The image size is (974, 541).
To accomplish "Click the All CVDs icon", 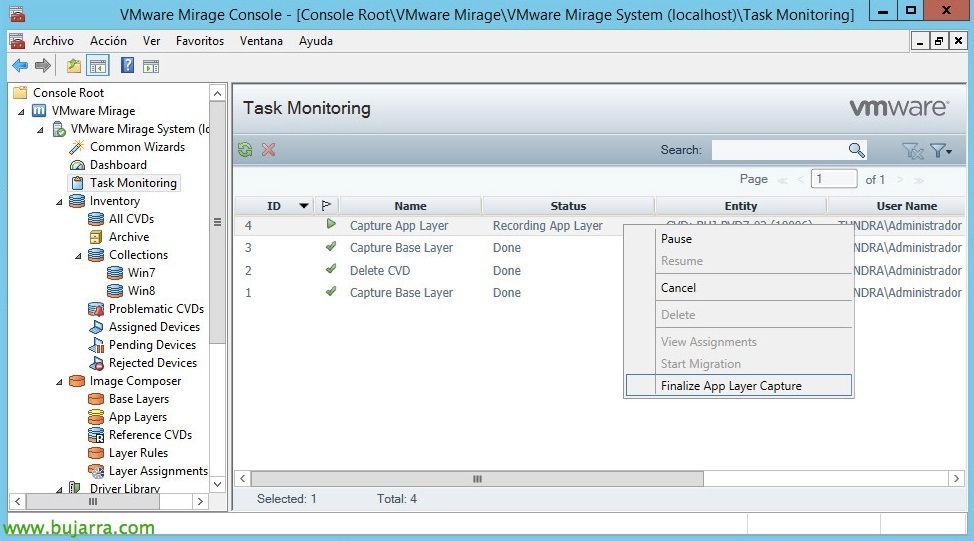I will pos(96,219).
